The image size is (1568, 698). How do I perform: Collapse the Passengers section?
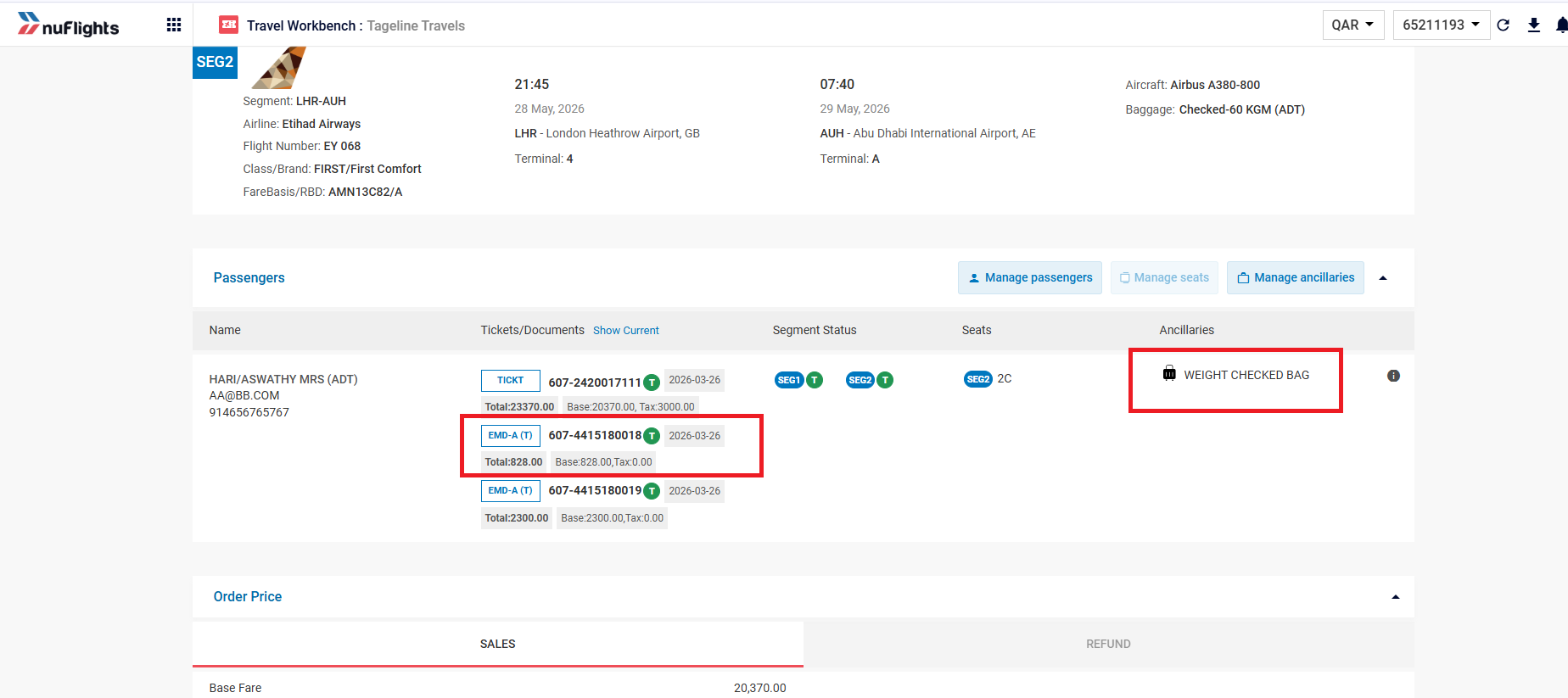[x=1383, y=278]
